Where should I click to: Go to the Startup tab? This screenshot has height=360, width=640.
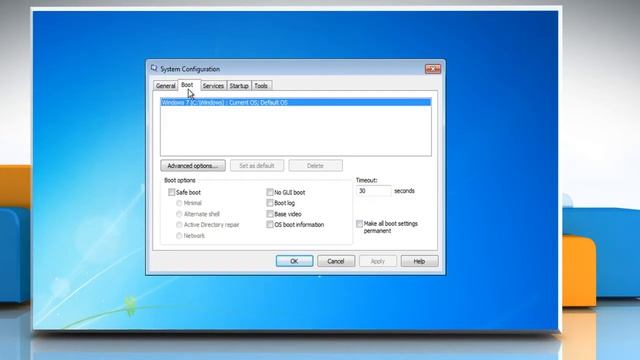pos(239,86)
